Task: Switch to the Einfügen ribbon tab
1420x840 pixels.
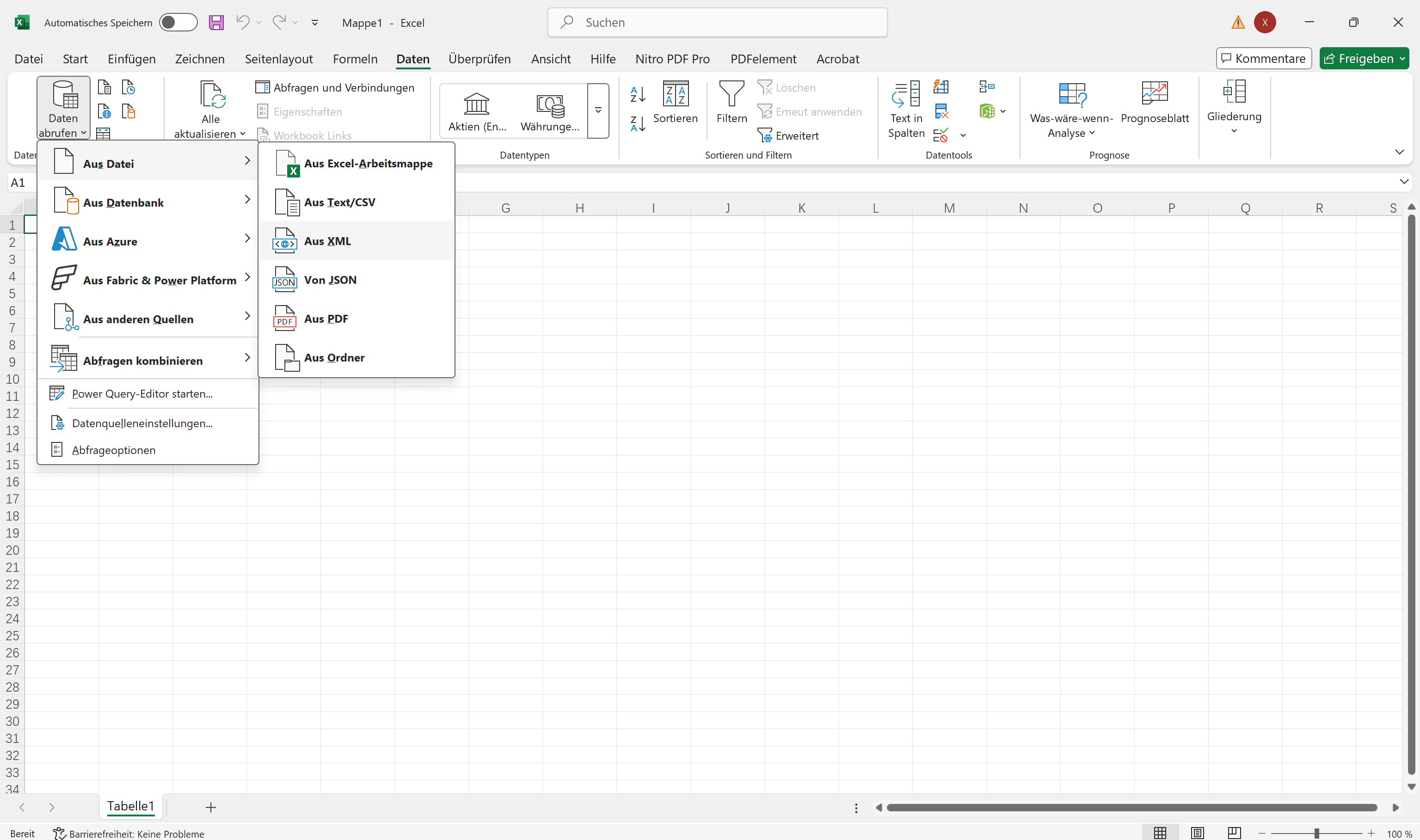Action: tap(131, 59)
